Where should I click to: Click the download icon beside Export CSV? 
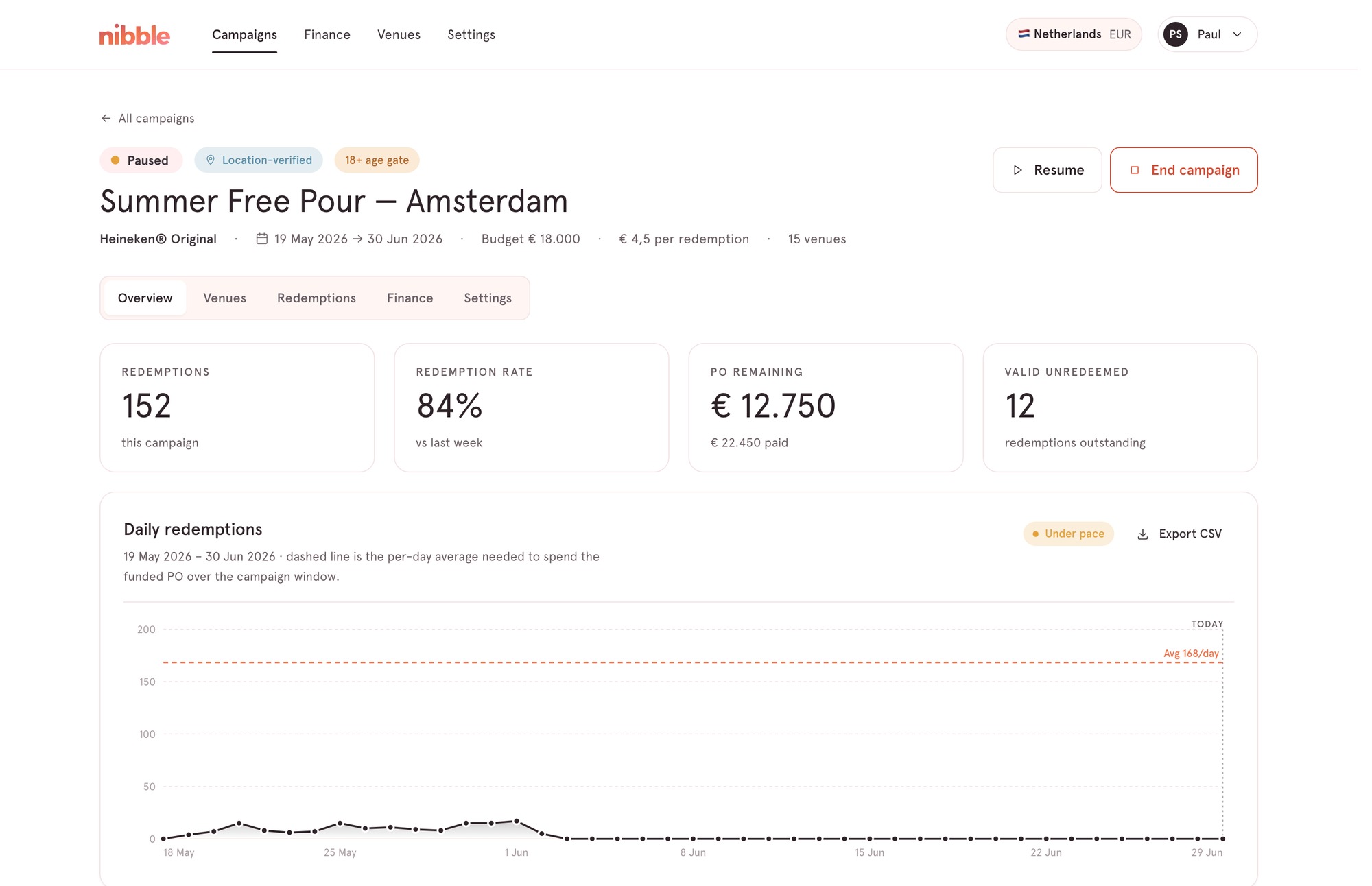click(1143, 534)
